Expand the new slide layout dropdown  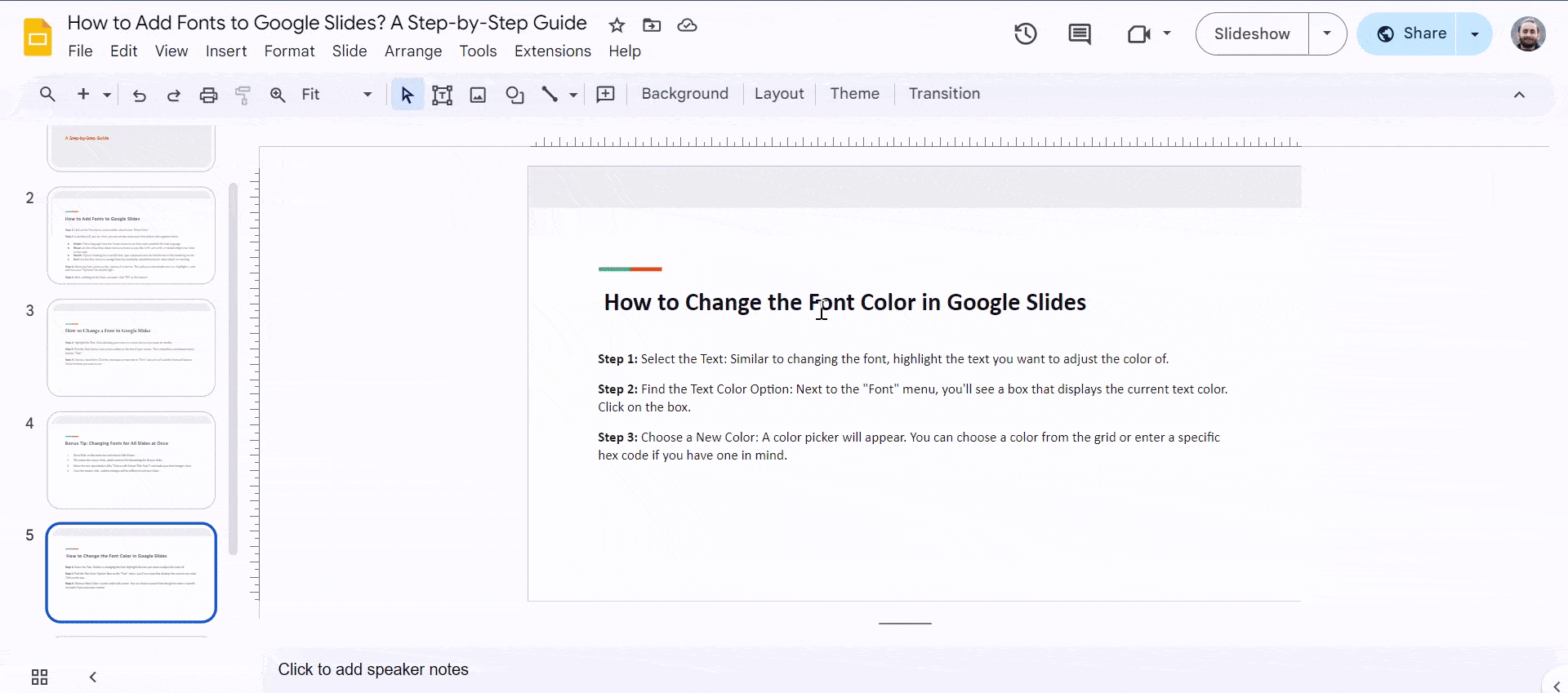[107, 95]
